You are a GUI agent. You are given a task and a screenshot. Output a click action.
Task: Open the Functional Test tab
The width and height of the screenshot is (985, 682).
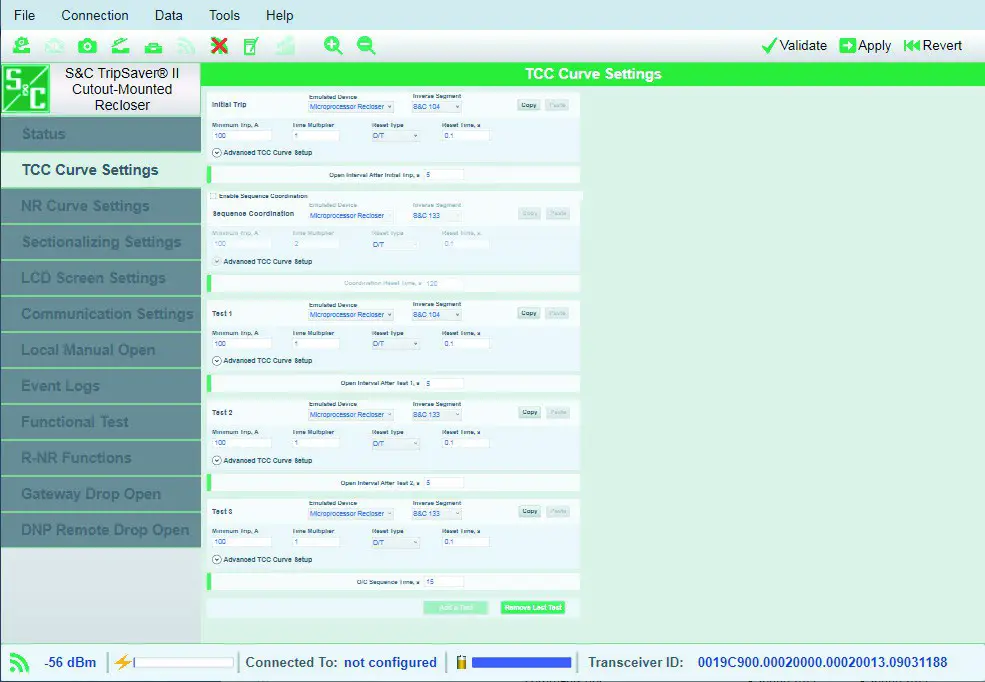point(101,421)
